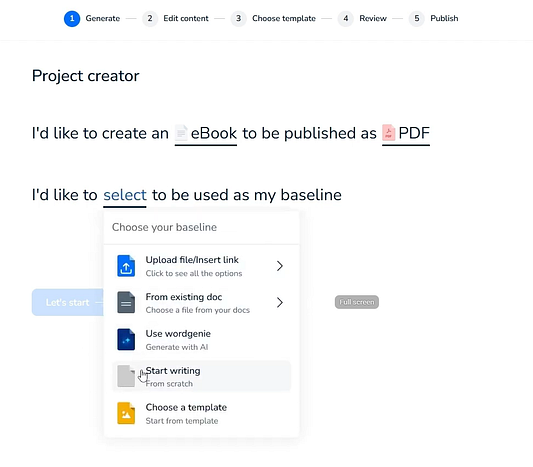Screen dimensions: 533x467
Task: Click the Start writing blank page icon
Action: 126,376
